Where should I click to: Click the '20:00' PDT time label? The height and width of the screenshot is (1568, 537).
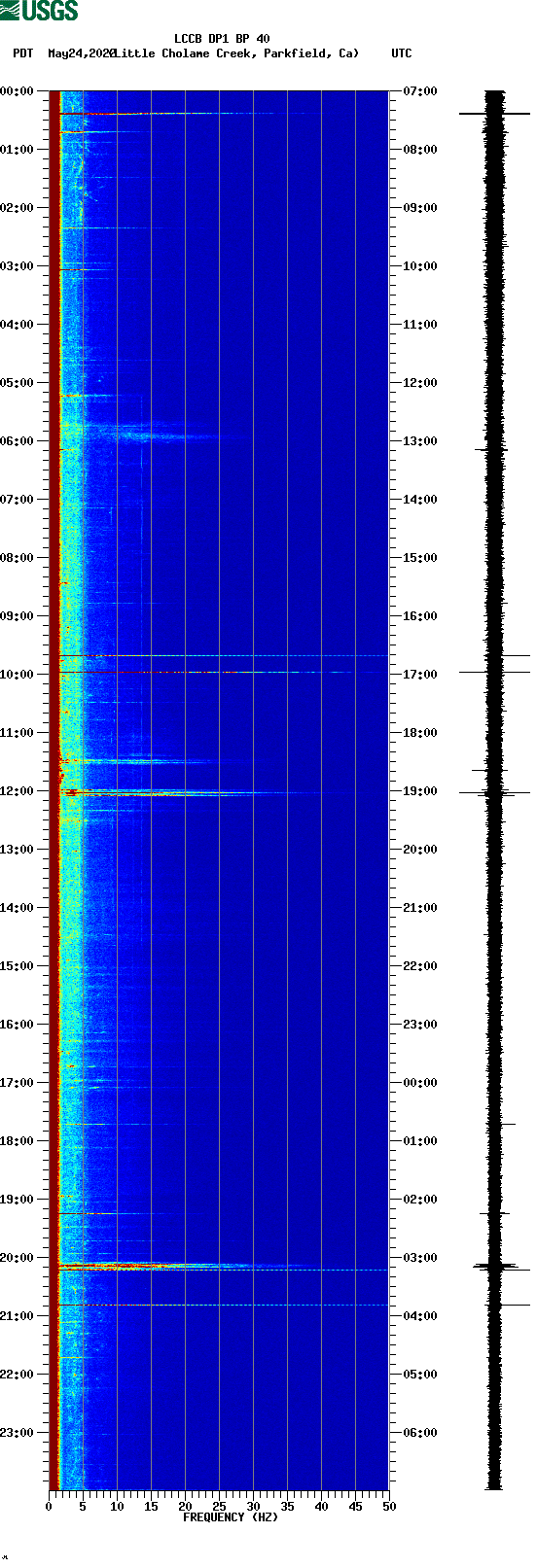[x=18, y=1258]
